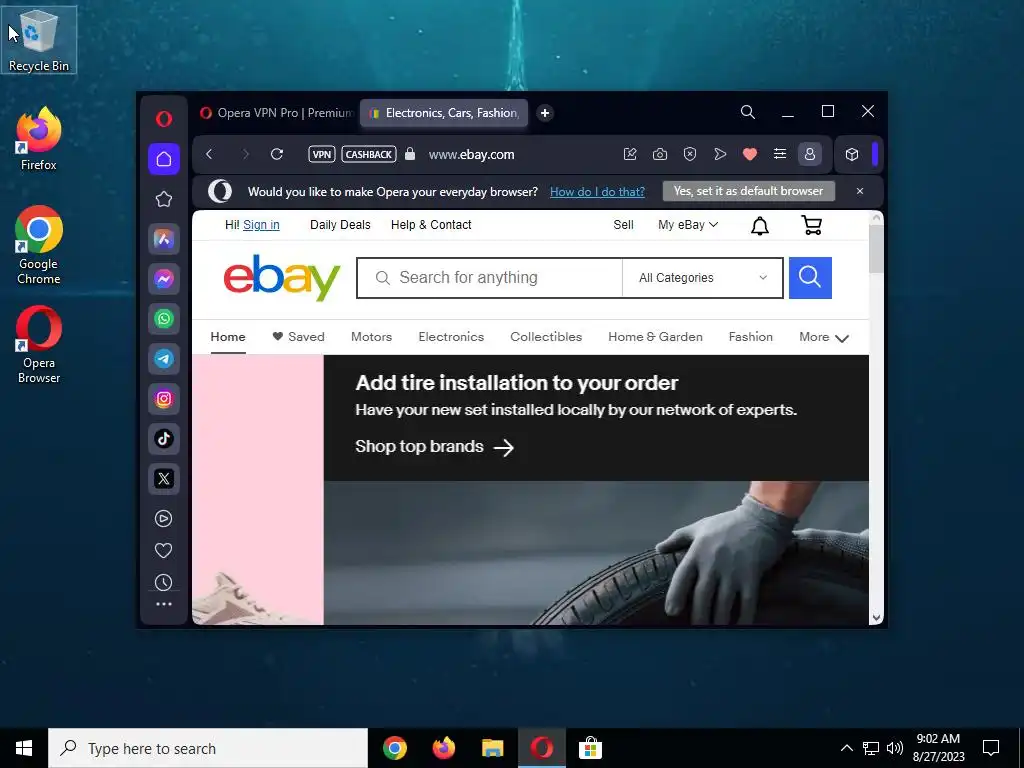1024x768 pixels.
Task: Switch to Opera VPN Pro tab
Action: 276,113
